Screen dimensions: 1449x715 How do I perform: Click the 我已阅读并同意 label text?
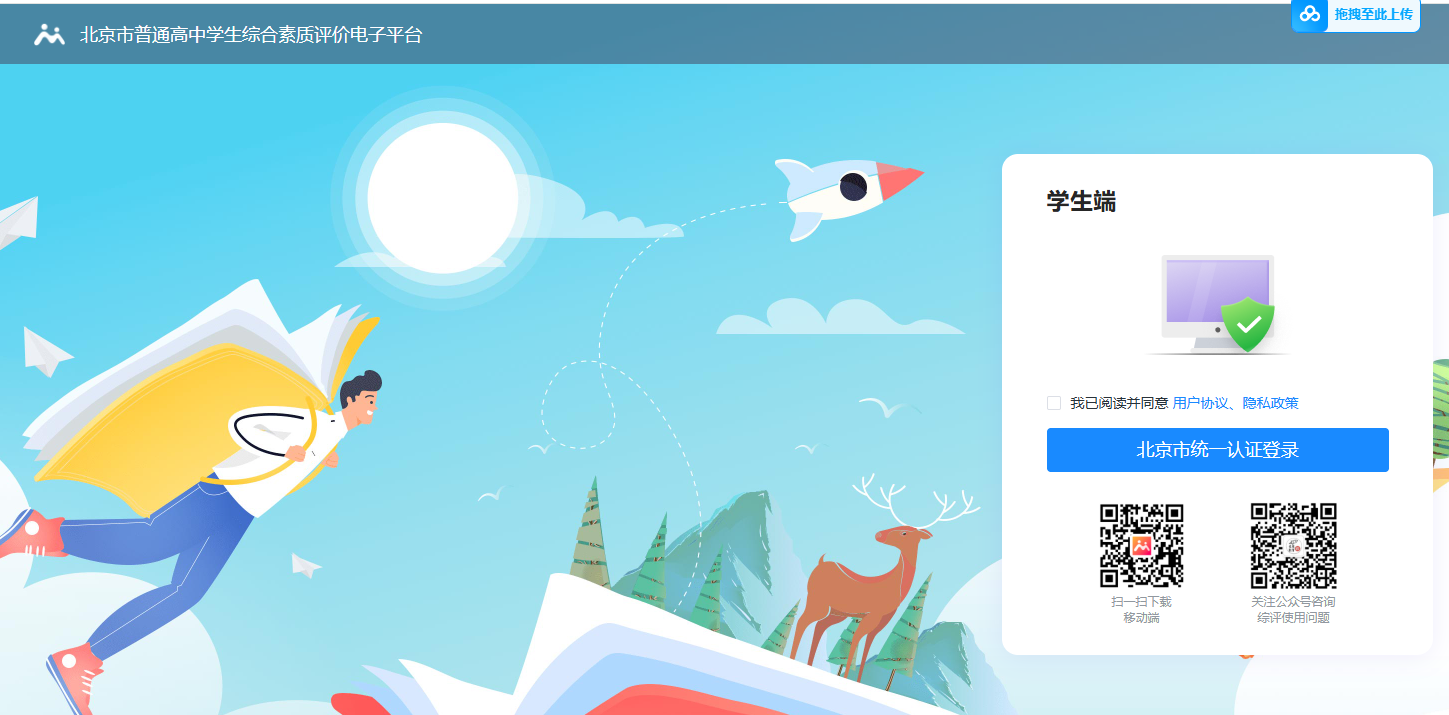coord(1119,403)
